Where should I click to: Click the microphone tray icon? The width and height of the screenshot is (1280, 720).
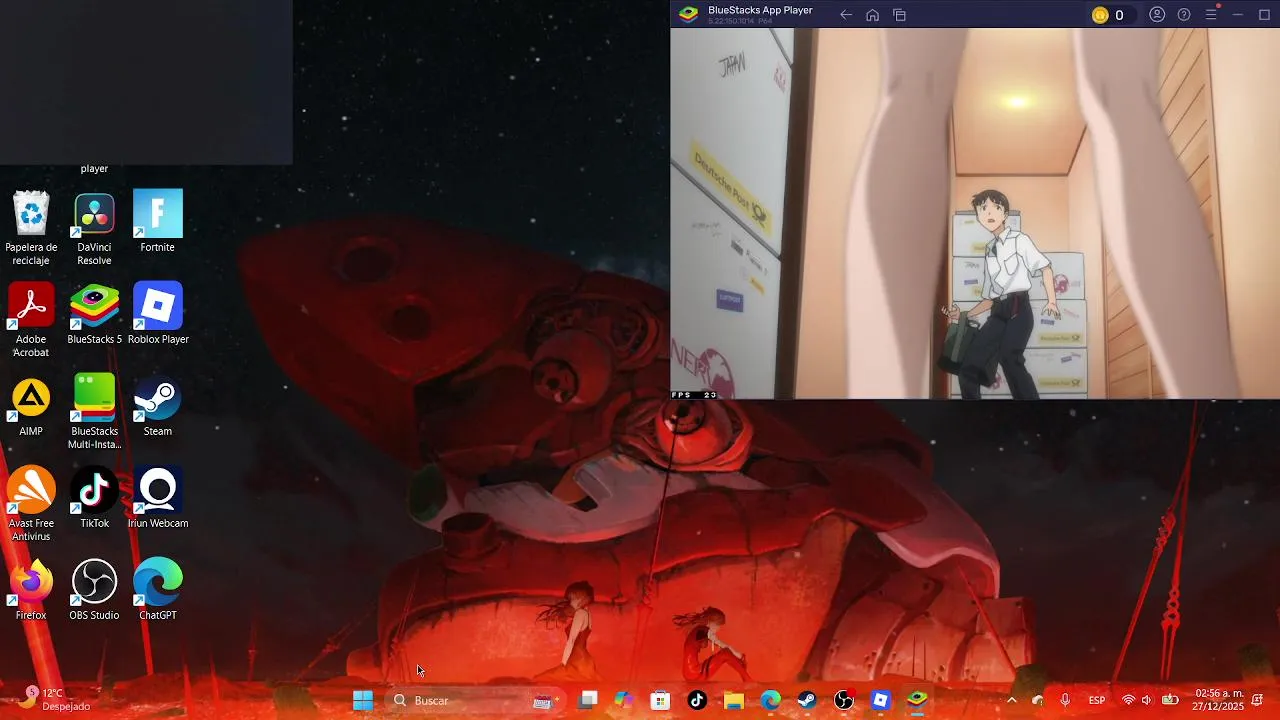coord(1065,701)
